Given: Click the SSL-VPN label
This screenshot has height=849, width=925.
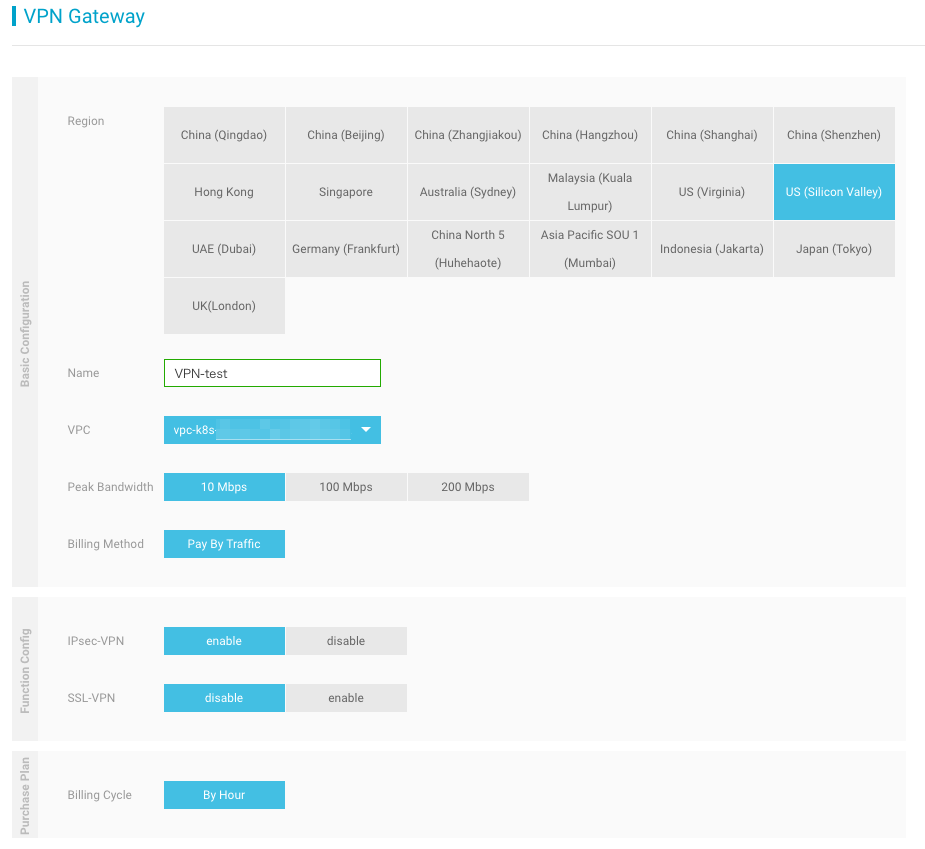Looking at the screenshot, I should click(x=91, y=698).
